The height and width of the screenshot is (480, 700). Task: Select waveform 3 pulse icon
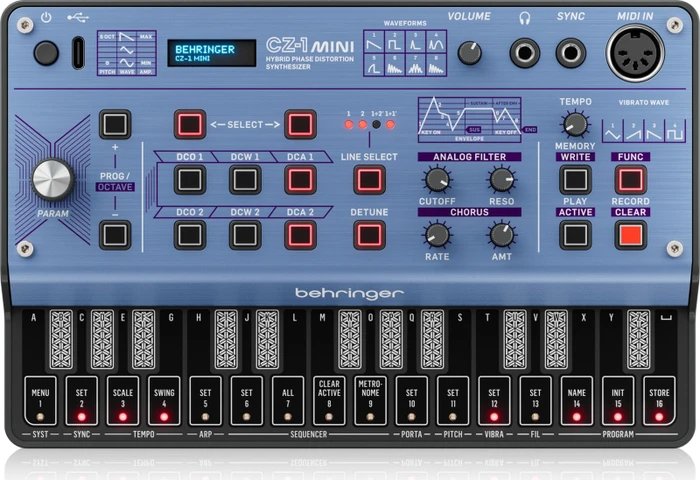point(416,42)
